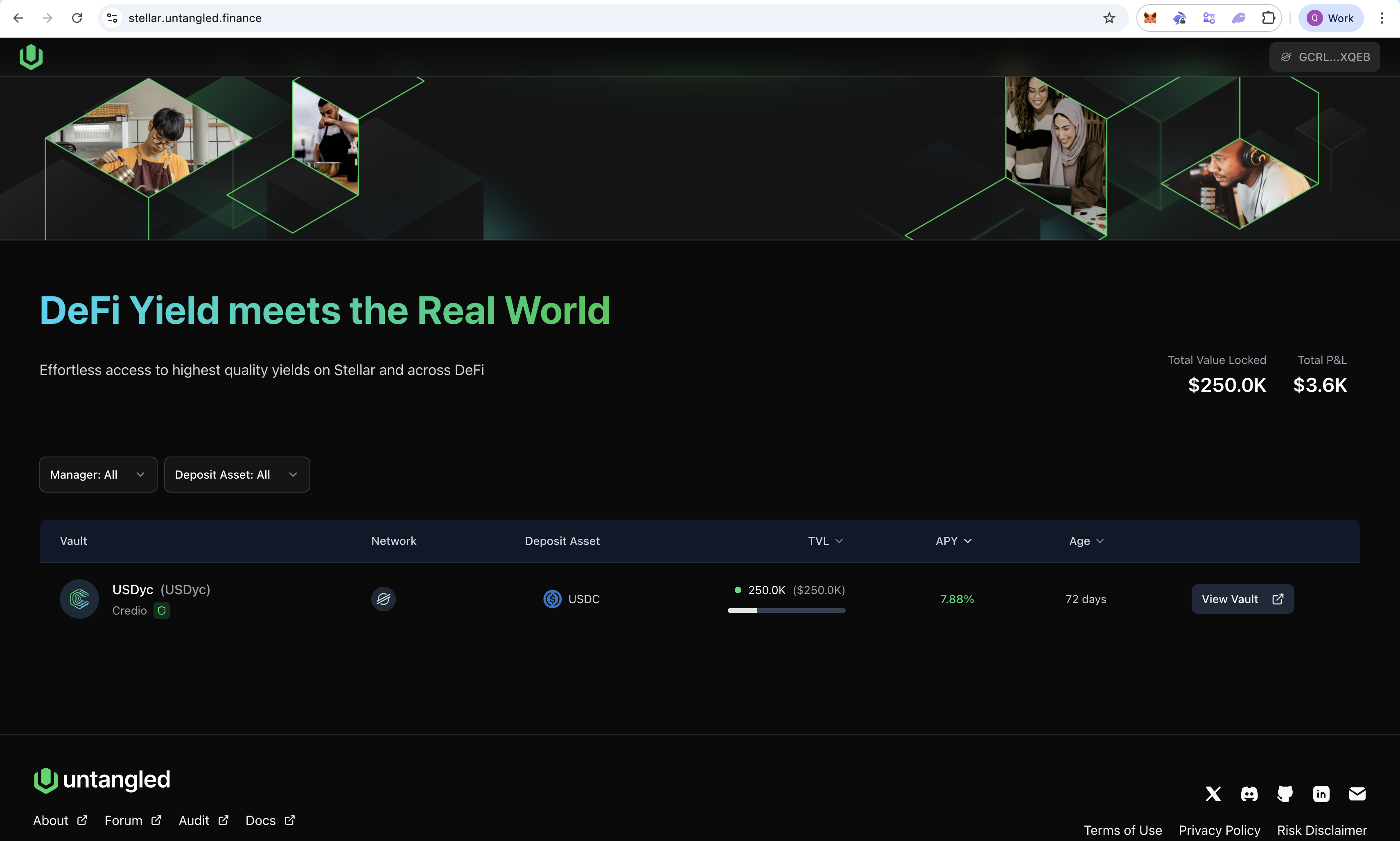Open the USDyc vault via View Vault
The image size is (1400, 841).
[x=1242, y=599]
